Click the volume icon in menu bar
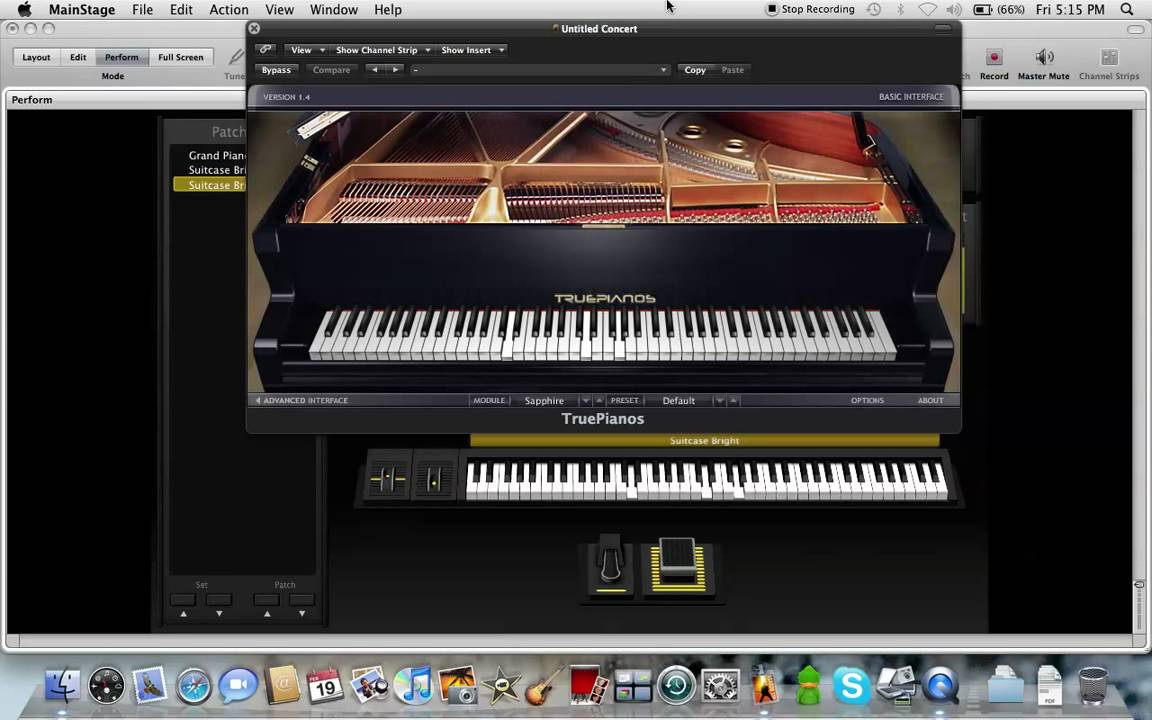This screenshot has height=720, width=1152. pos(954,10)
